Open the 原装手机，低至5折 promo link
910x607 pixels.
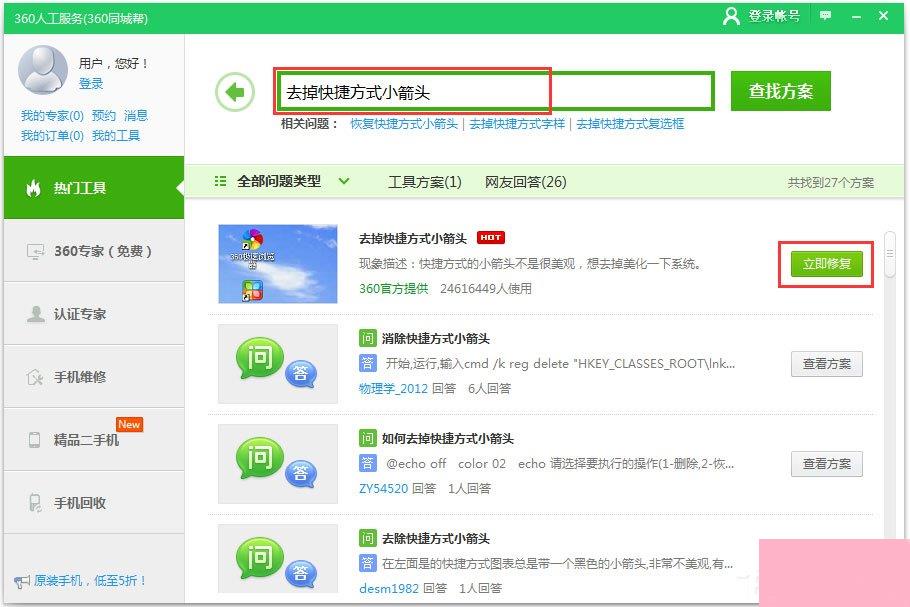89,581
